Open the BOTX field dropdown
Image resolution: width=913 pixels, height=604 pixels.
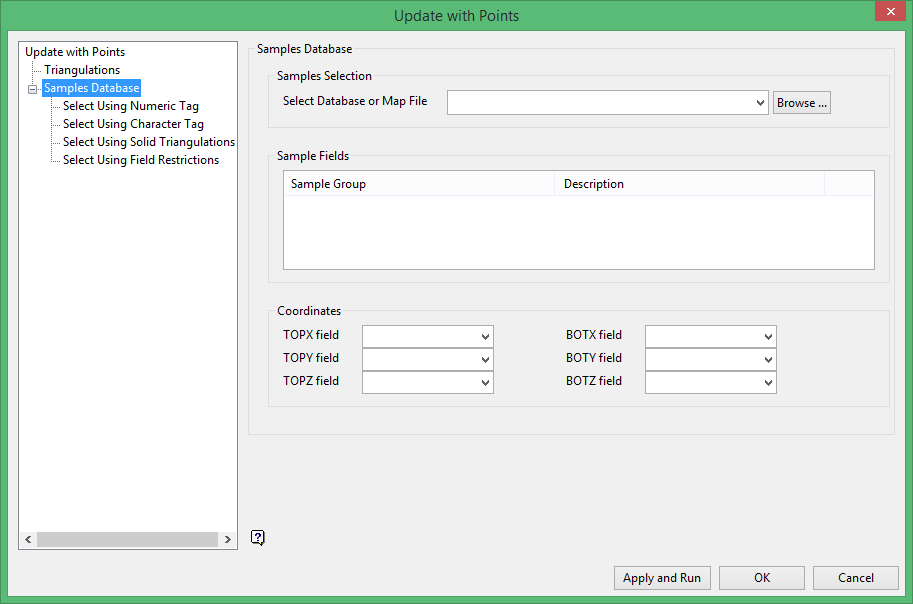[768, 336]
